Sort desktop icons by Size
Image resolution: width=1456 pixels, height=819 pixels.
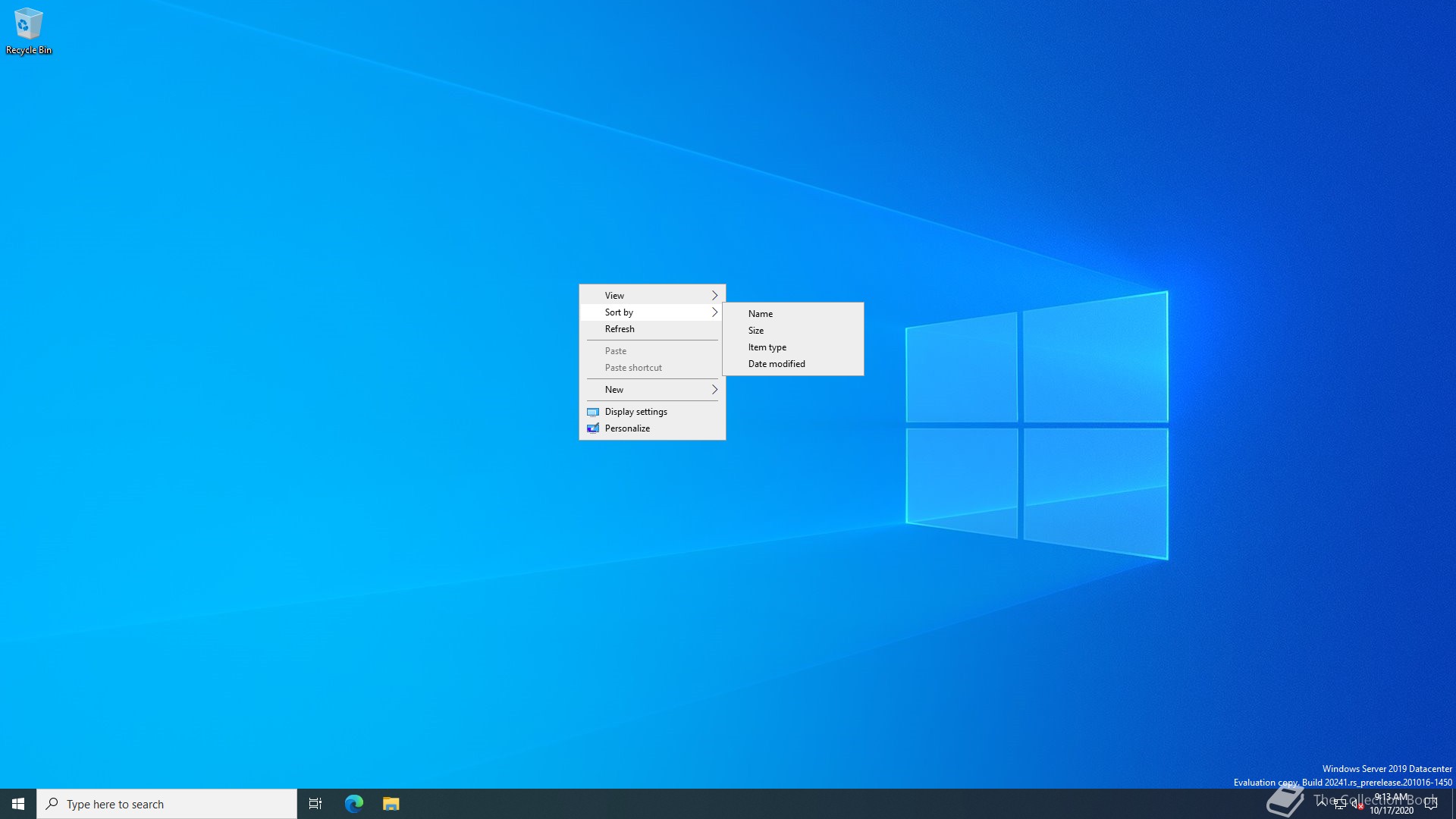pyautogui.click(x=756, y=331)
